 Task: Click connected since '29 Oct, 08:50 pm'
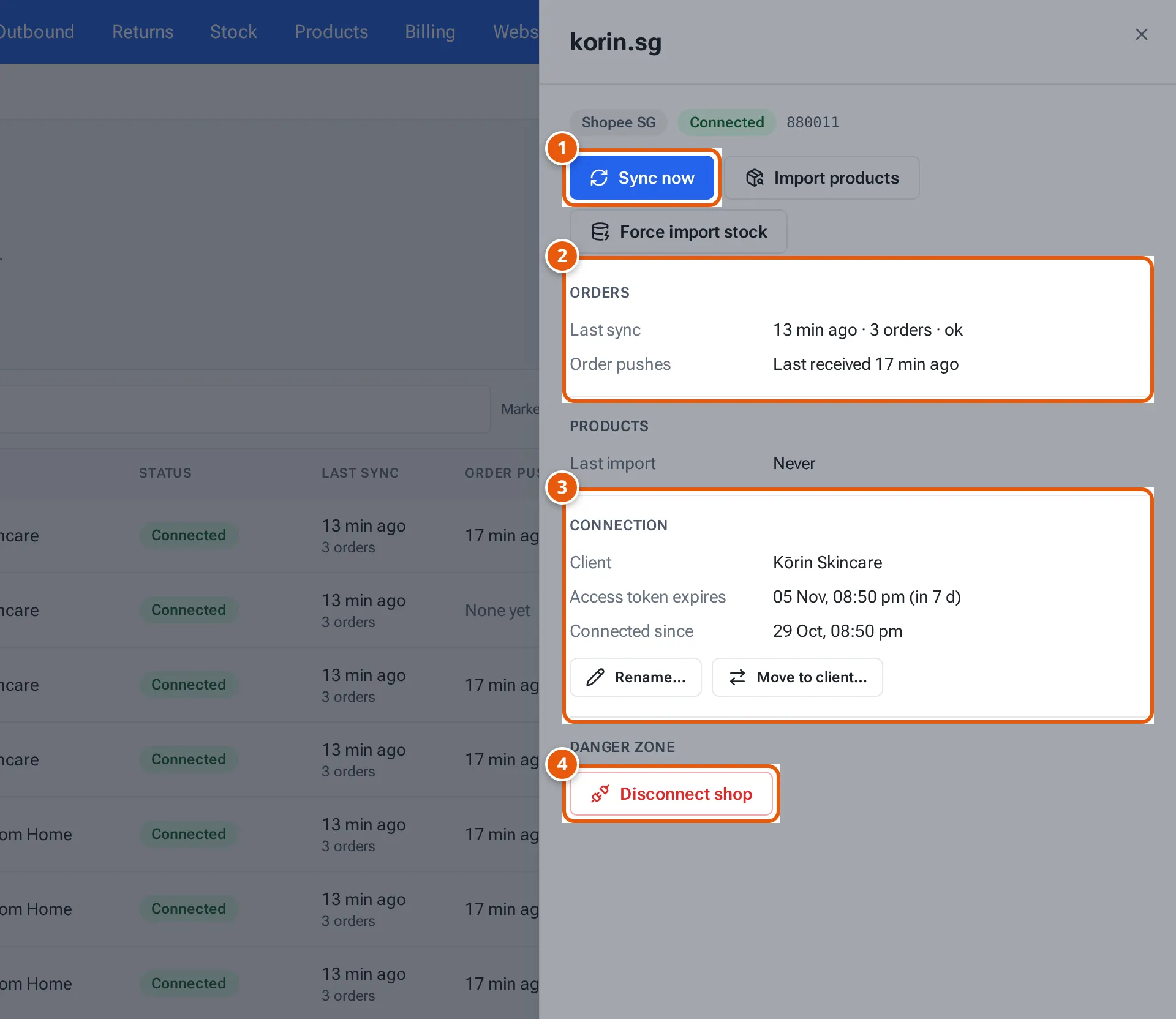point(838,631)
